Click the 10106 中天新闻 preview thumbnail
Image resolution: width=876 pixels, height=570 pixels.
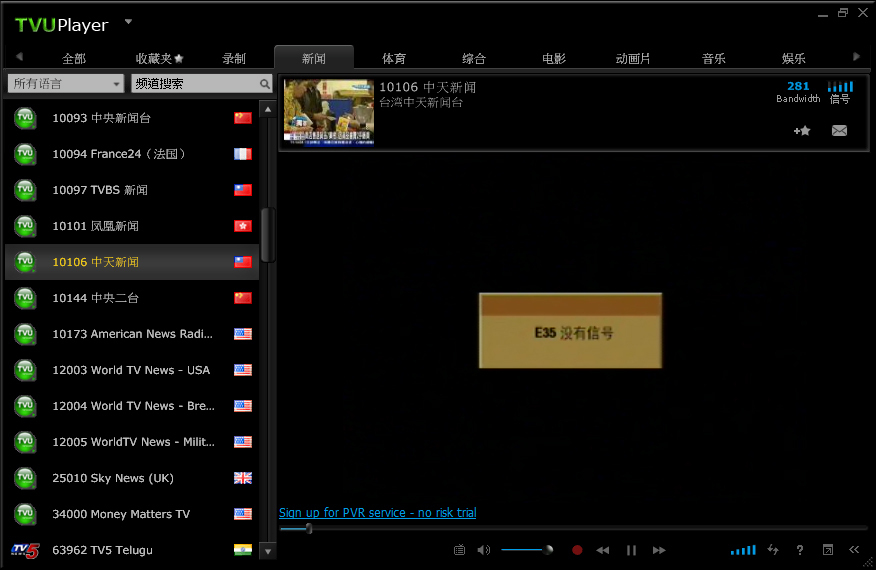pos(329,112)
